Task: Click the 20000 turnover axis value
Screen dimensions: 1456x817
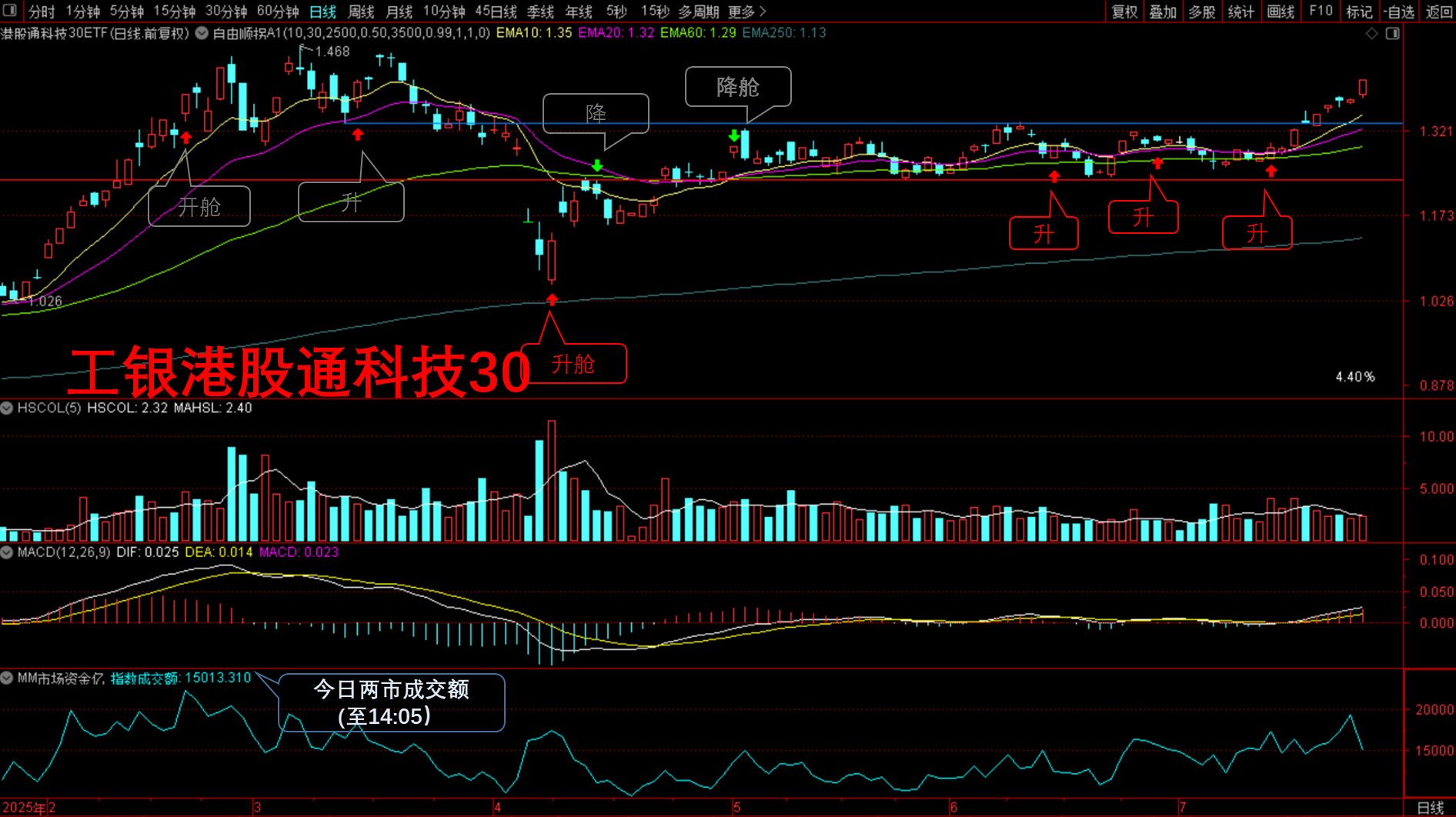Action: tap(1434, 709)
